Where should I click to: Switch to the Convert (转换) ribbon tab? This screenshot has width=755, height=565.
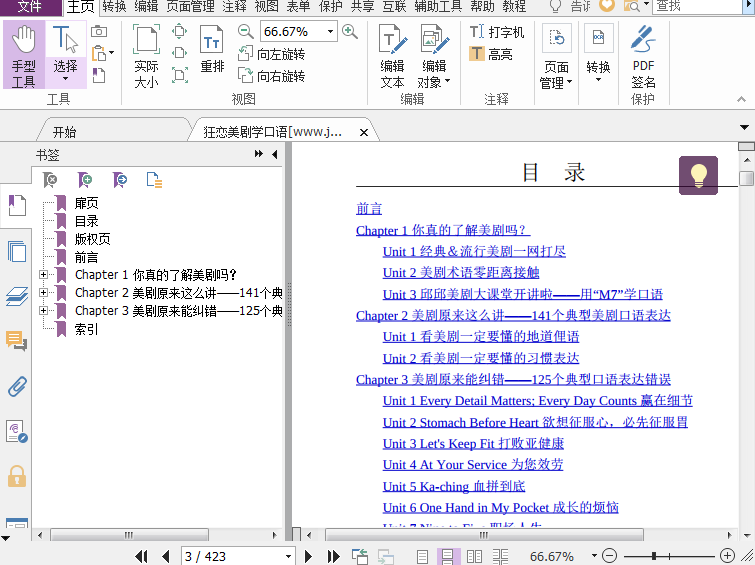click(x=115, y=6)
